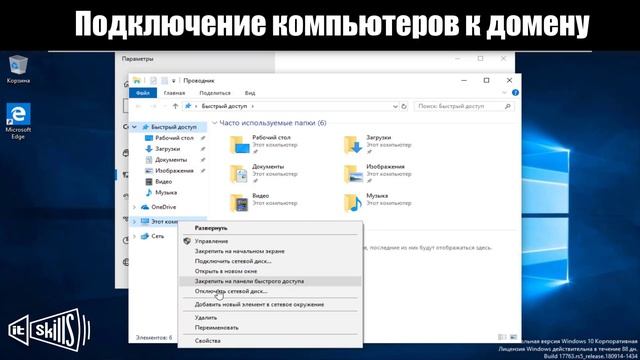This screenshot has width=640, height=360.
Task: Expand the Этот компьютер tree node
Action: pyautogui.click(x=134, y=222)
